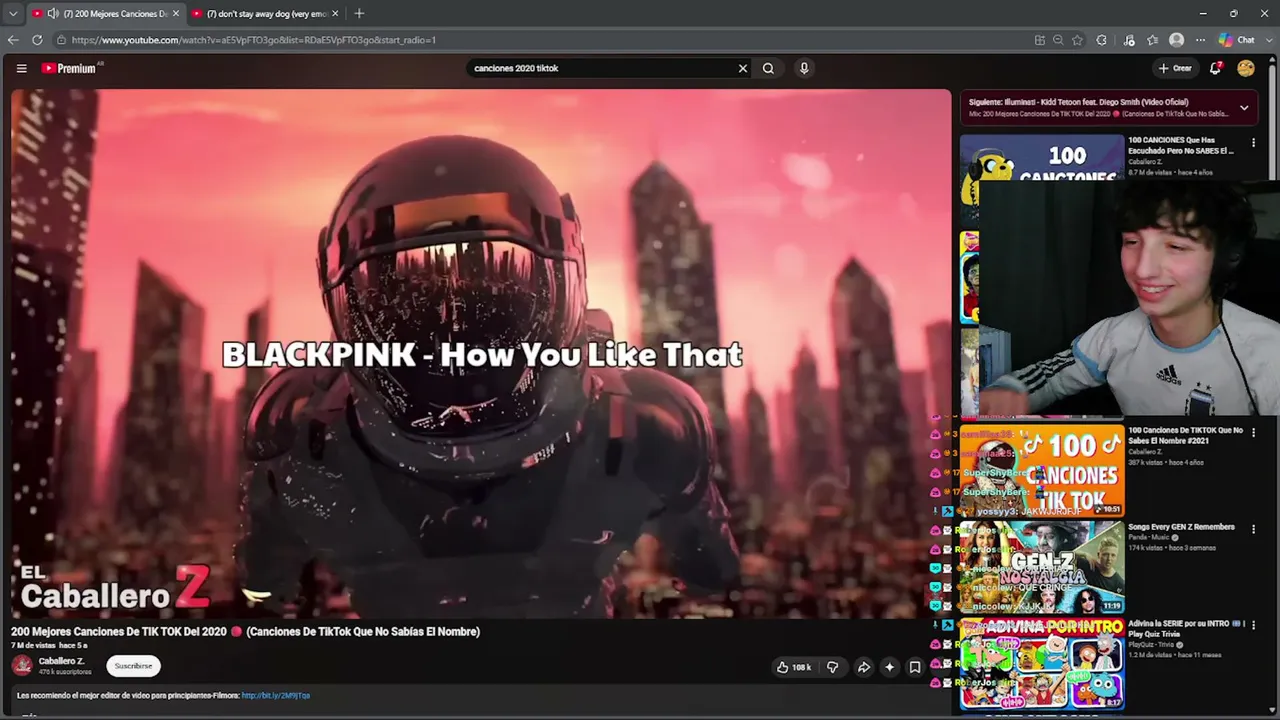The height and width of the screenshot is (720, 1280).
Task: Play the Gen-Z Nostalgia thumbnail
Action: [1041, 567]
